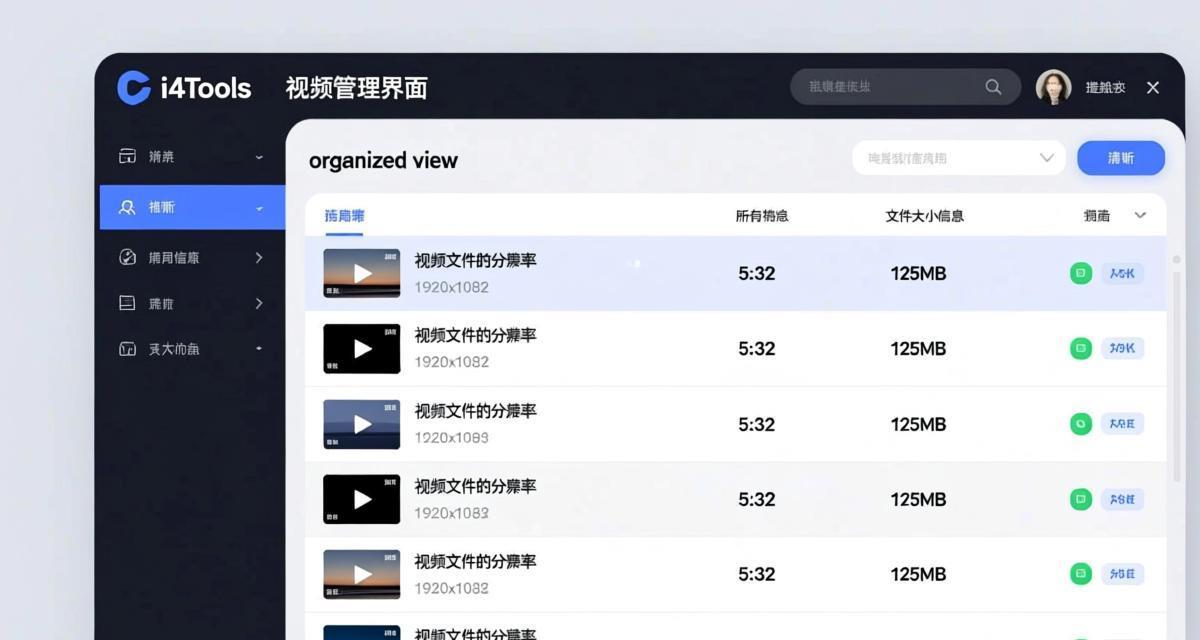Expand the first sidebar menu item chevron
Image resolution: width=1200 pixels, height=640 pixels.
(258, 156)
